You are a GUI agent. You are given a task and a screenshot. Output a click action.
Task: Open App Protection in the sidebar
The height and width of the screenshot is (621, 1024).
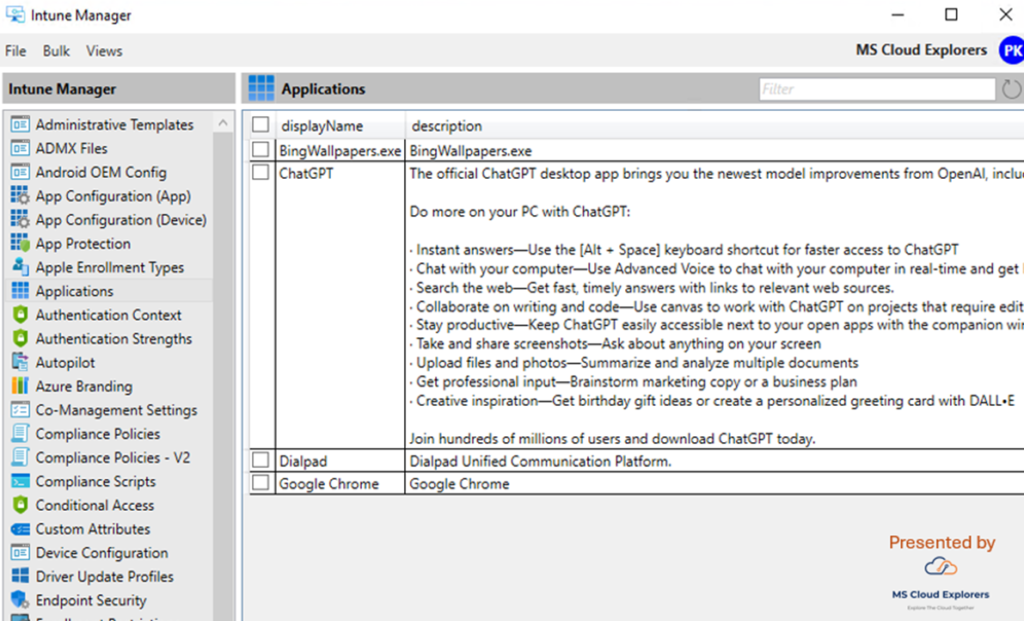point(83,244)
